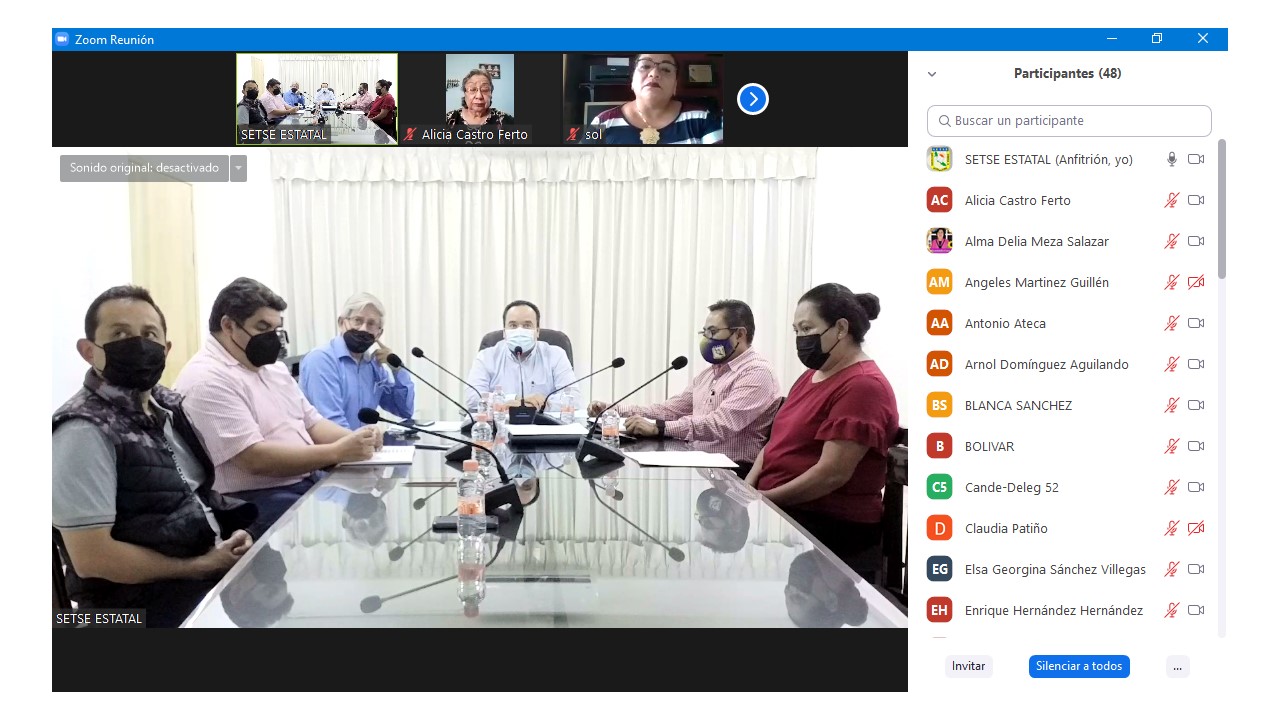
Task: Click BLANCA SANCHEZ participant name
Action: [x=1018, y=405]
